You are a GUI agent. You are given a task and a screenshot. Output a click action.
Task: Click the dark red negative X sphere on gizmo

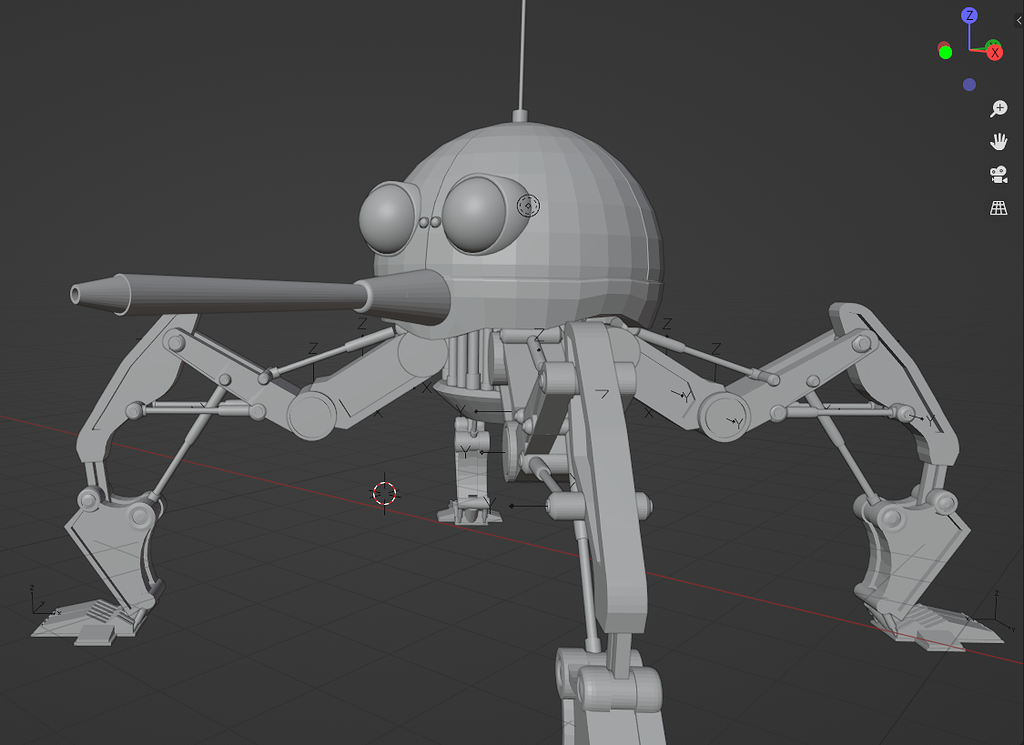pos(941,44)
